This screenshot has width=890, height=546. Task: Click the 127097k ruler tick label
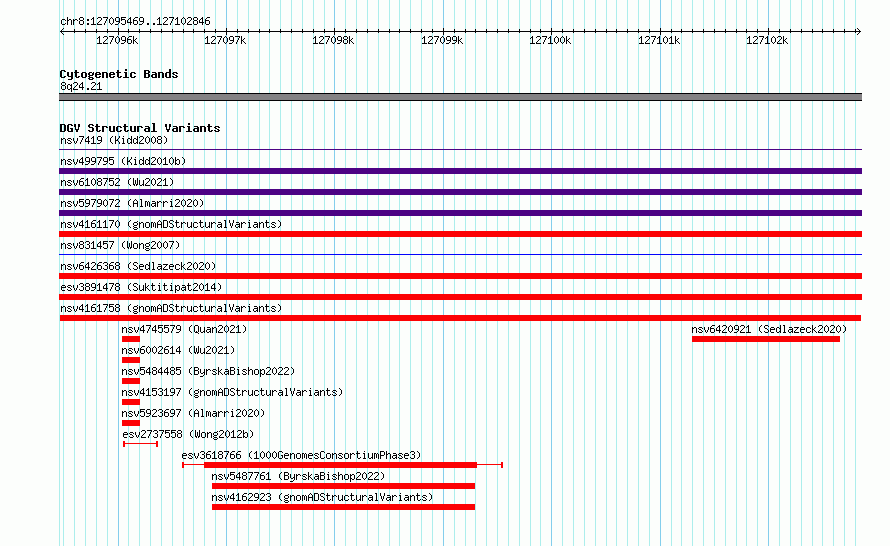pyautogui.click(x=225, y=40)
